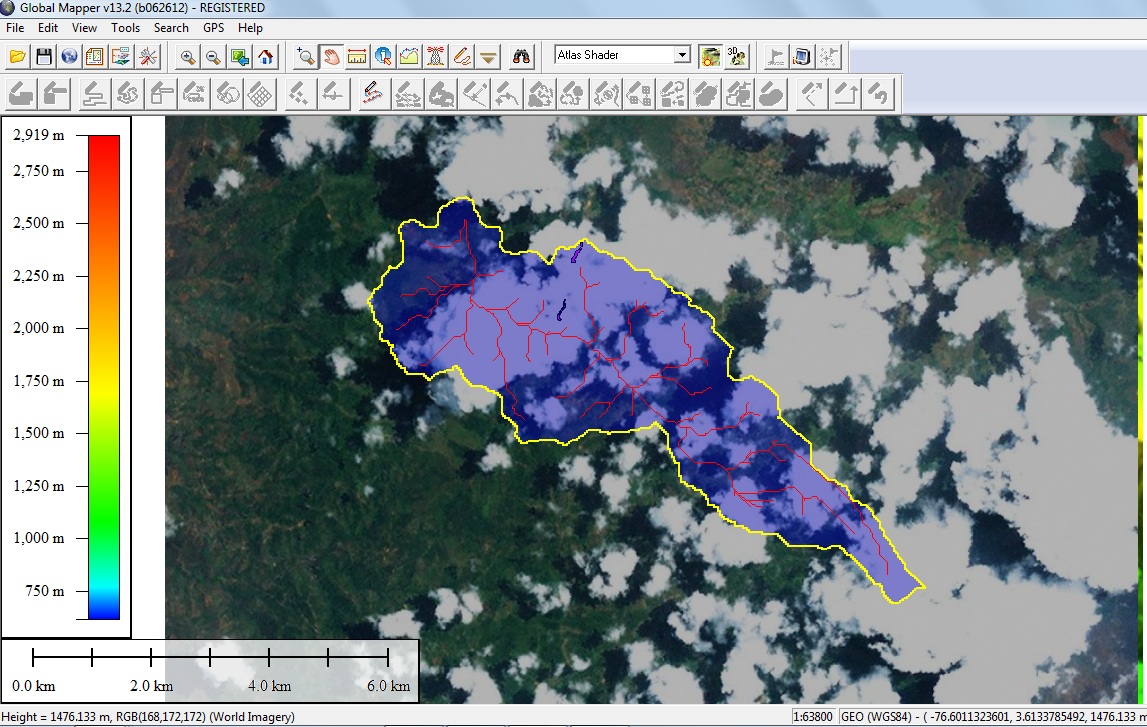
Task: Select the Zoom tool magnifier
Action: 306,56
